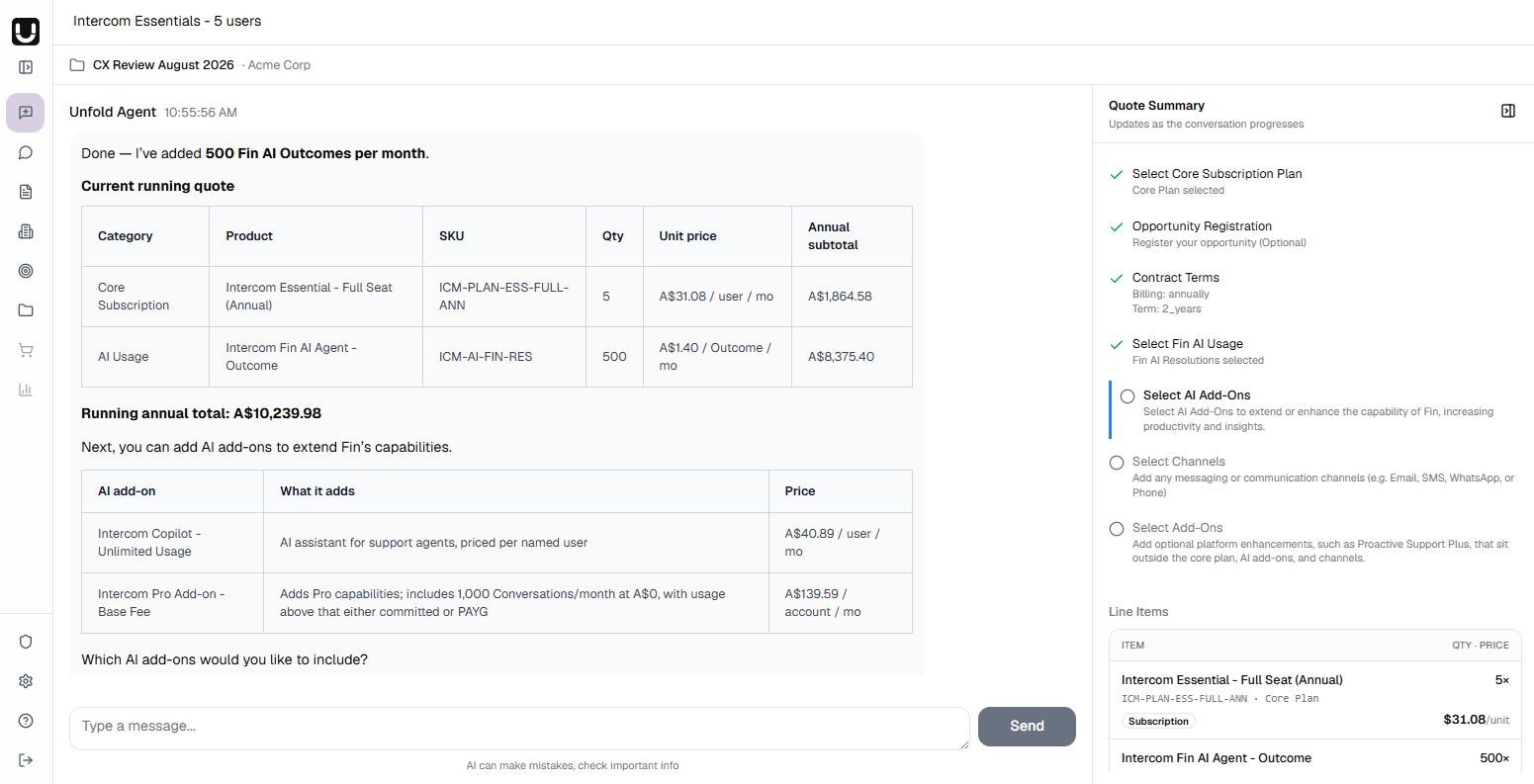Screen dimensions: 1534x784
Task: Open the companies building icon in sidebar
Action: tap(26, 231)
